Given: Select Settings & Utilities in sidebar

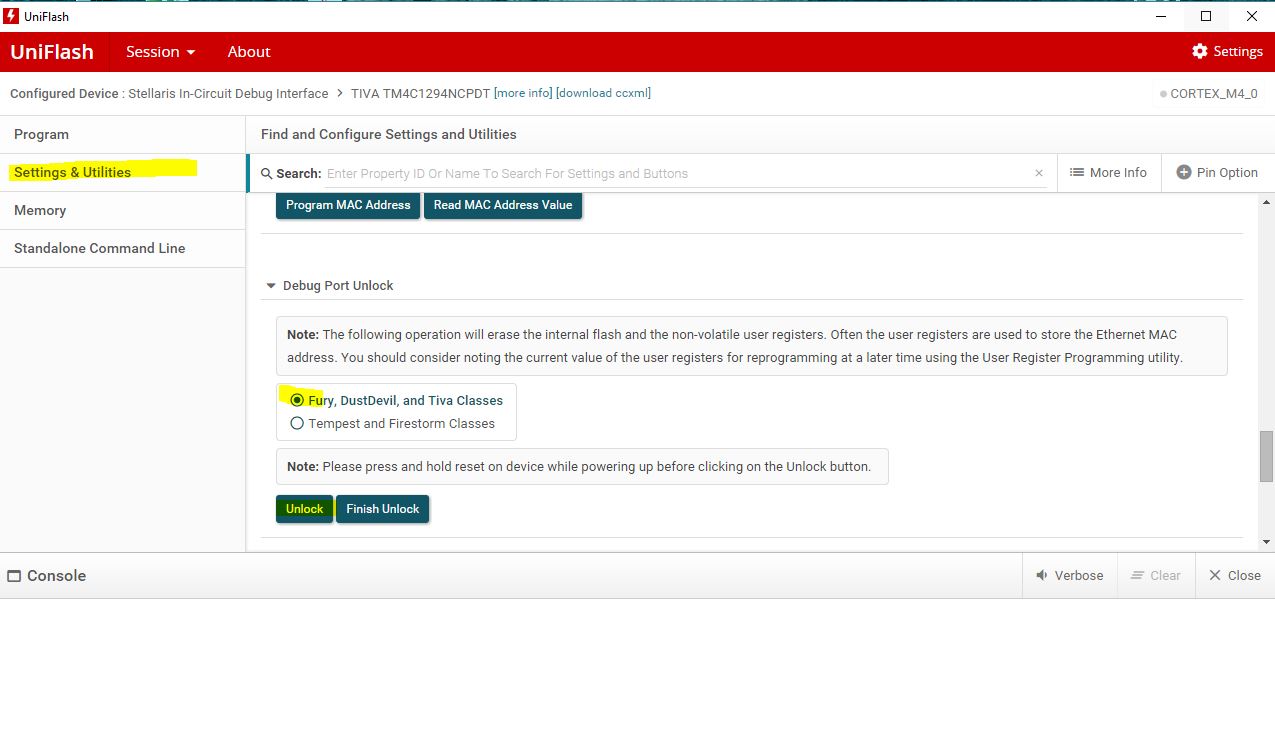Looking at the screenshot, I should pos(123,172).
